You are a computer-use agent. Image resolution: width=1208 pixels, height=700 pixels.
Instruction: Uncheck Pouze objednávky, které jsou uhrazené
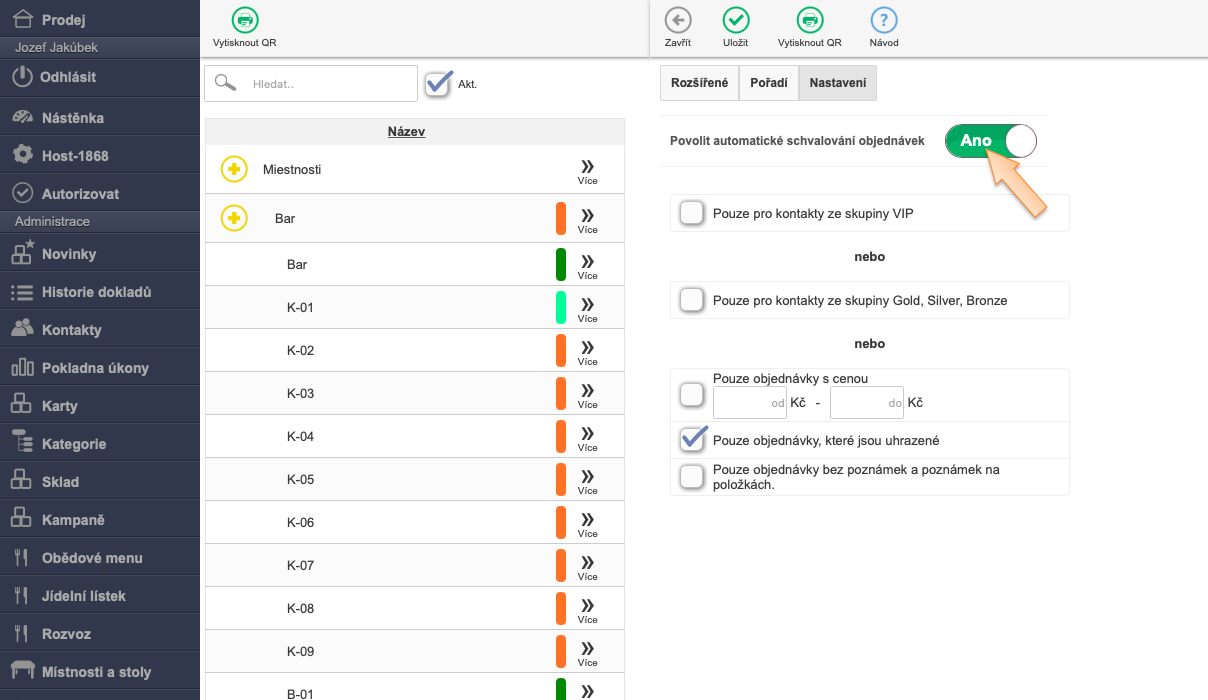[692, 440]
